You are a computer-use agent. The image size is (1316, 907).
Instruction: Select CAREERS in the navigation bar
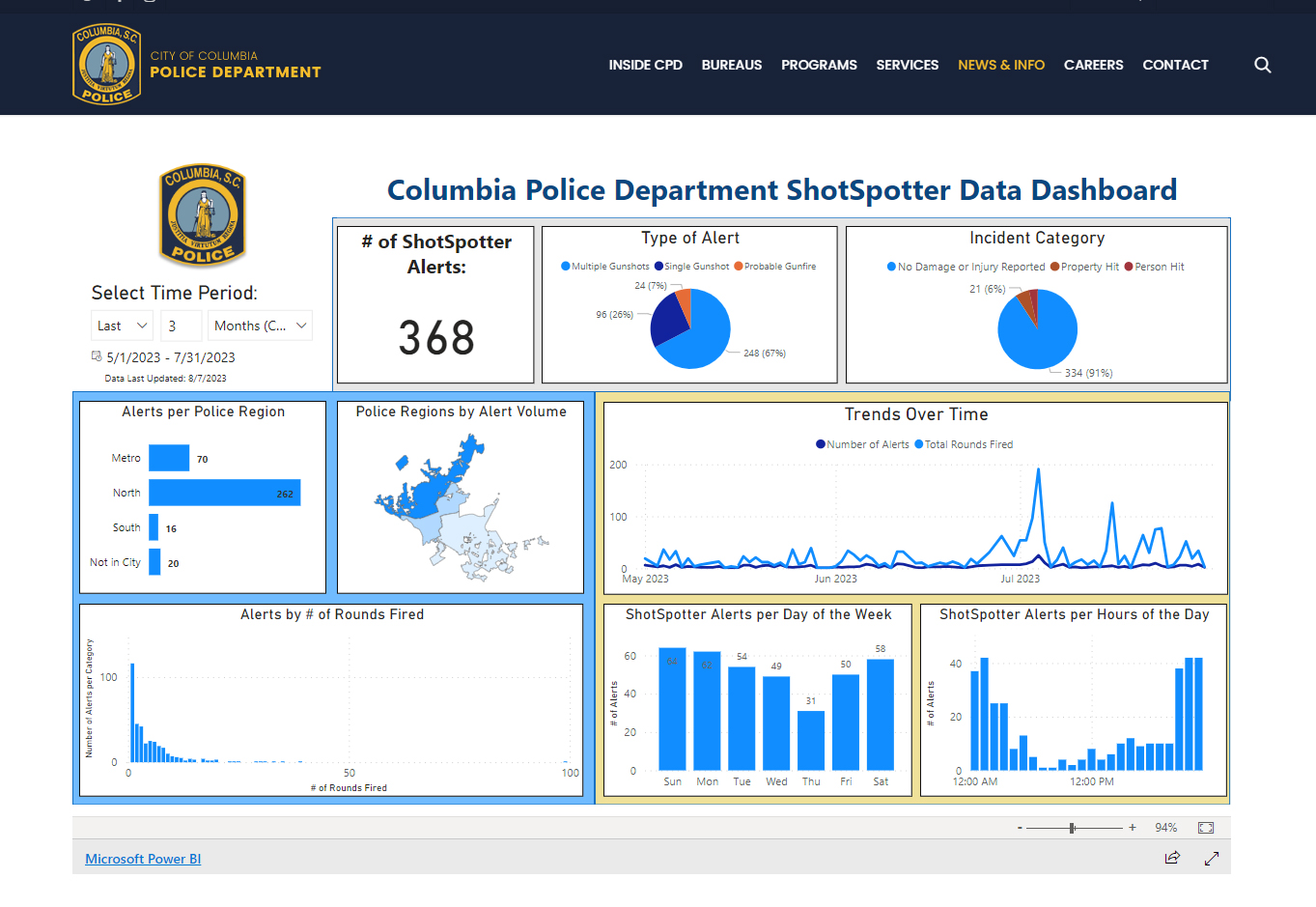coord(1093,65)
